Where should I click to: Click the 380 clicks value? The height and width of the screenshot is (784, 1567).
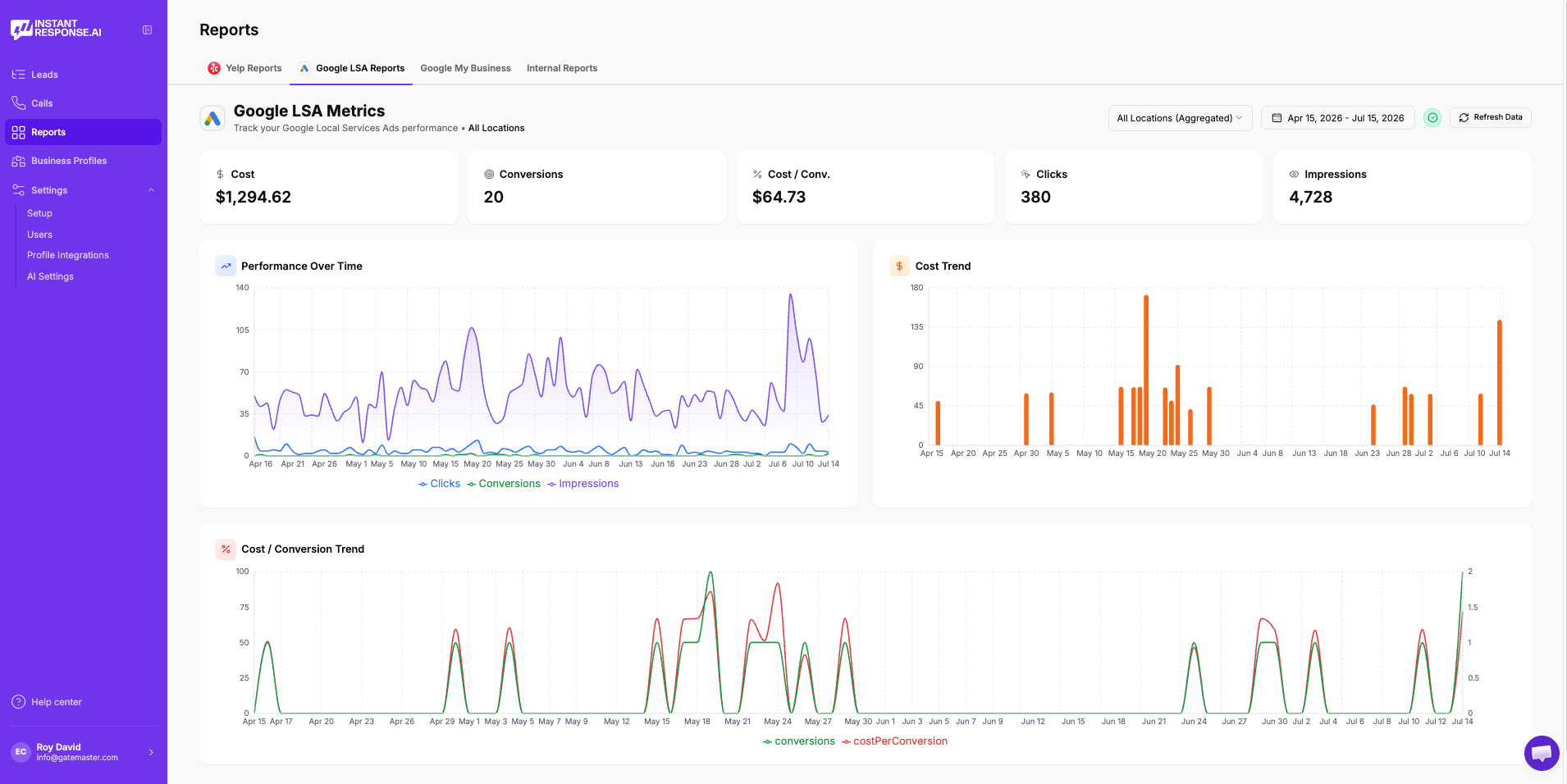[x=1035, y=197]
